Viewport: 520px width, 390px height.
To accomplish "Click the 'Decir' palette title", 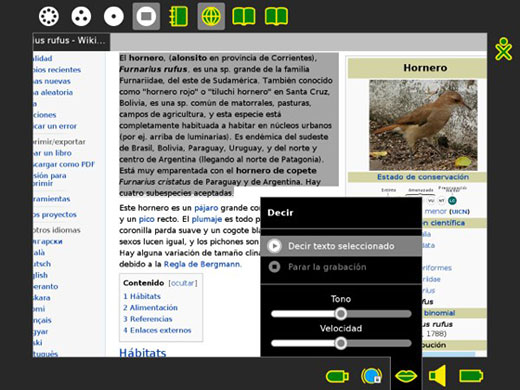I will tap(280, 213).
